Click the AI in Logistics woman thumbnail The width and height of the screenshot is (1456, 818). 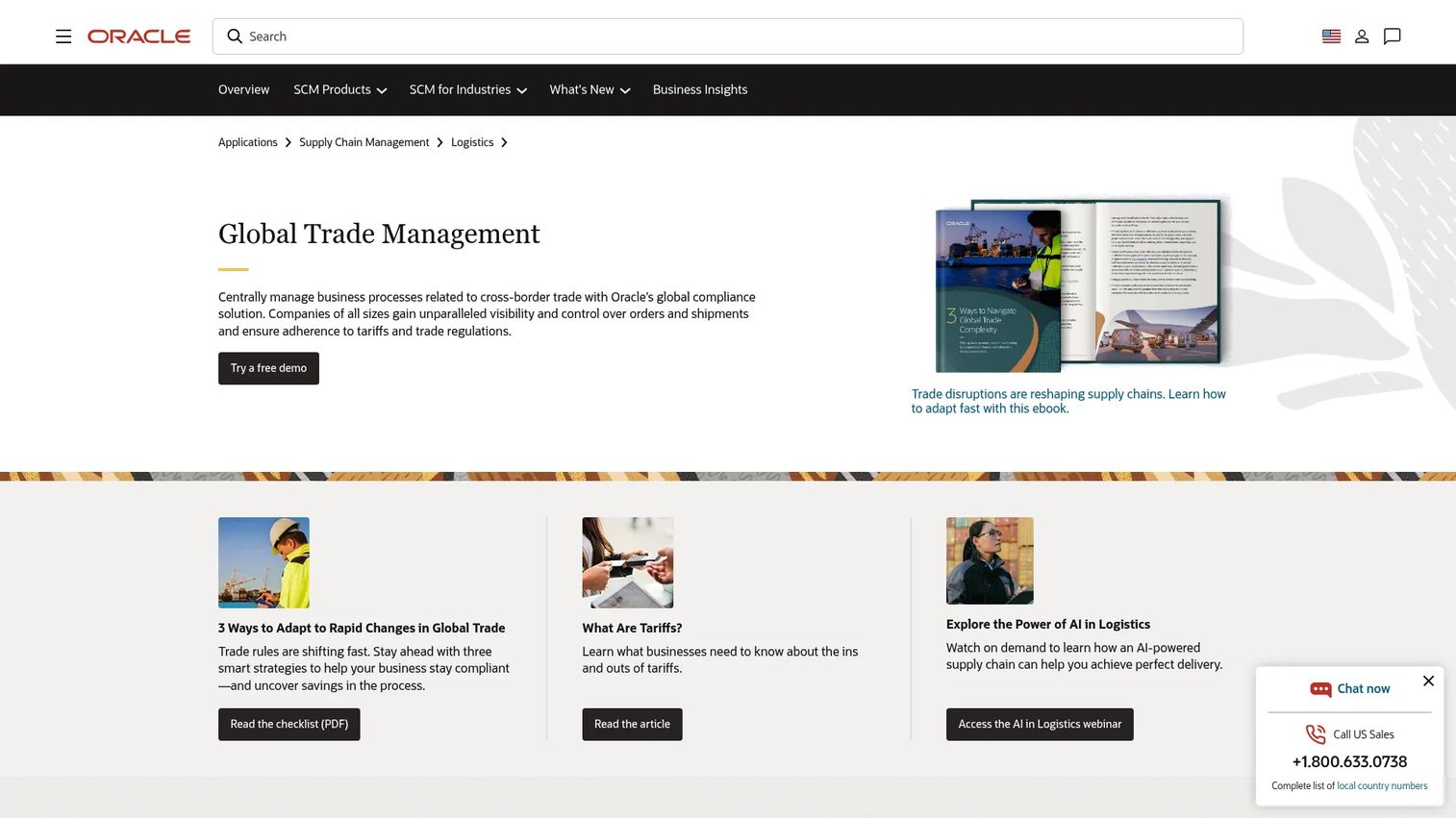coord(990,560)
